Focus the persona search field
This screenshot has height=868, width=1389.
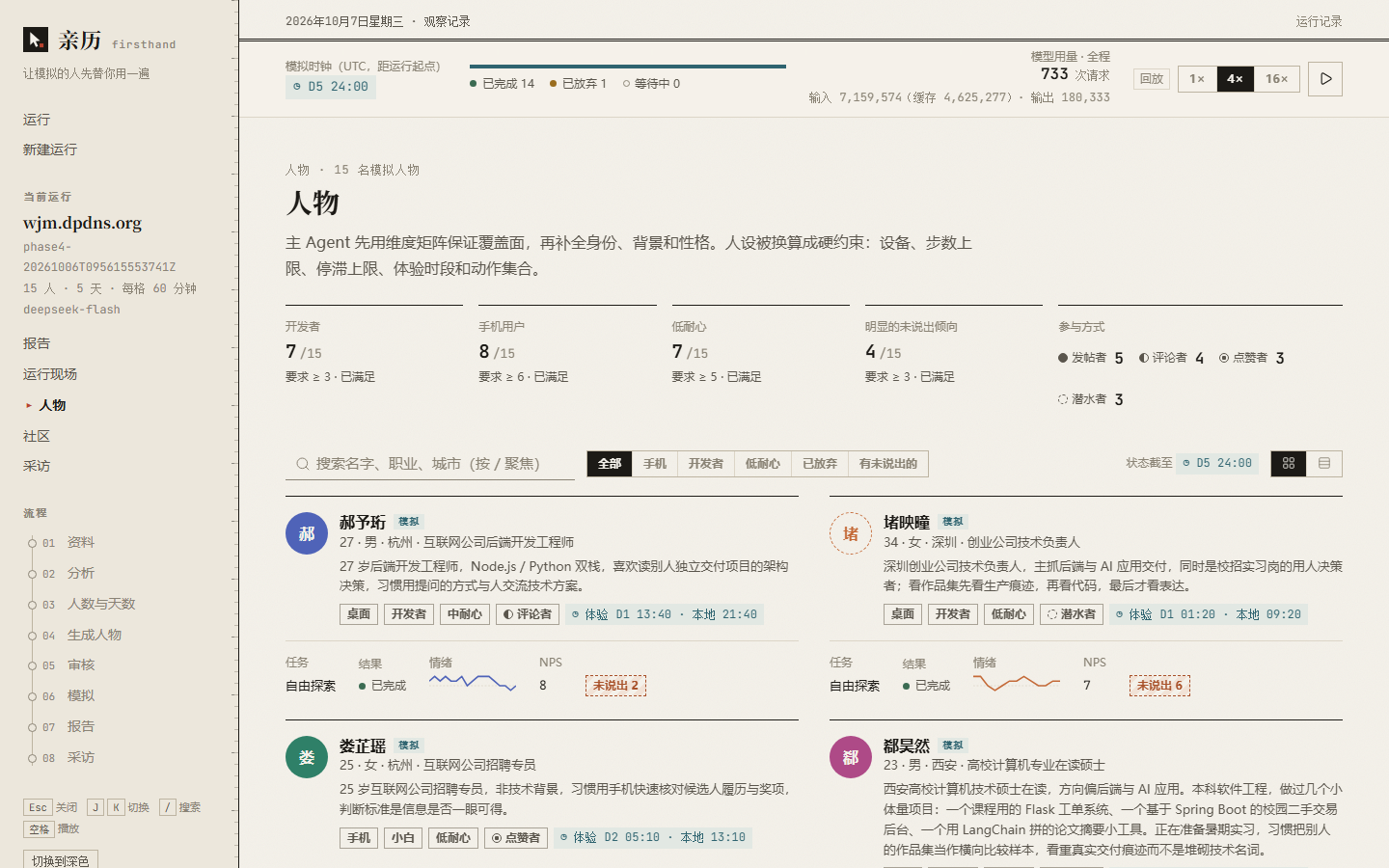coord(430,464)
